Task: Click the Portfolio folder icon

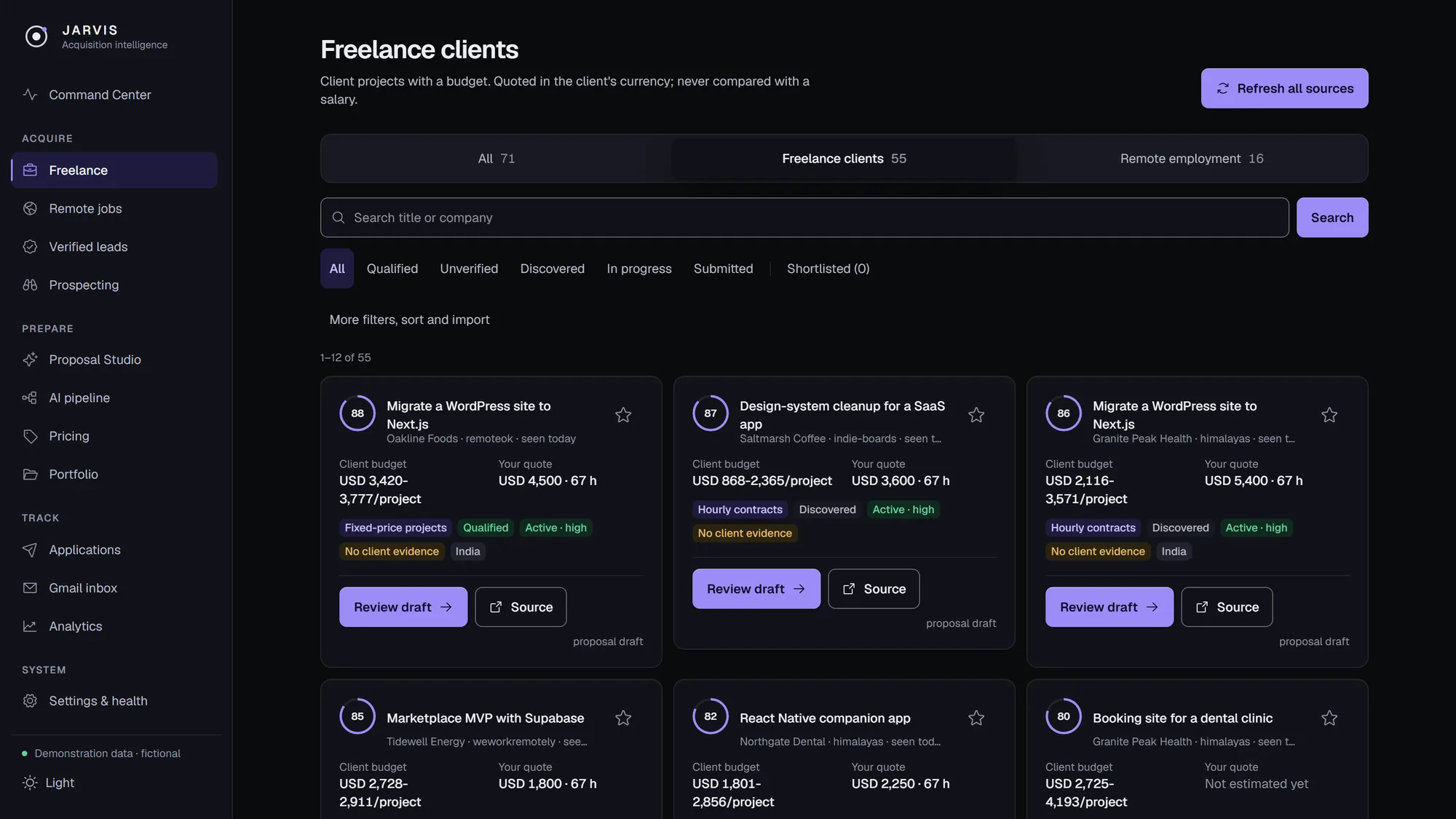Action: (x=30, y=475)
